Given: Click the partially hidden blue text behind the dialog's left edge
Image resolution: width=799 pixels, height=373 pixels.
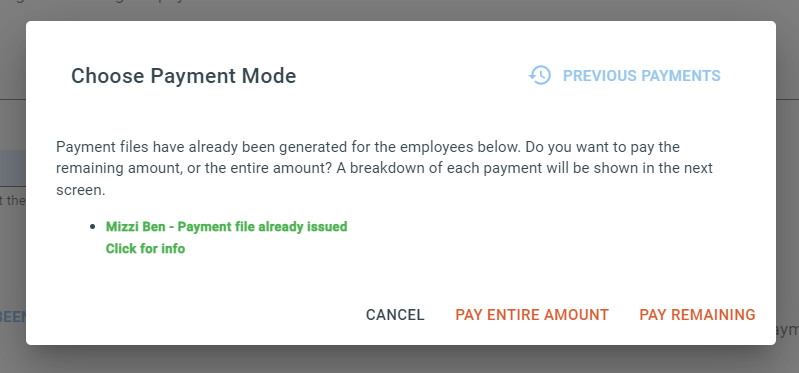Looking at the screenshot, I should click(13, 316).
